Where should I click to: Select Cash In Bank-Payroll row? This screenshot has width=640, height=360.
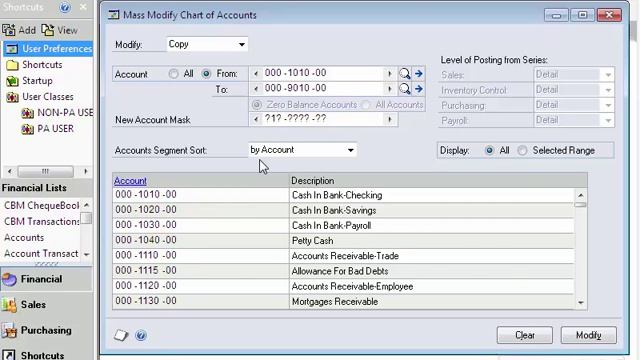pos(343,225)
